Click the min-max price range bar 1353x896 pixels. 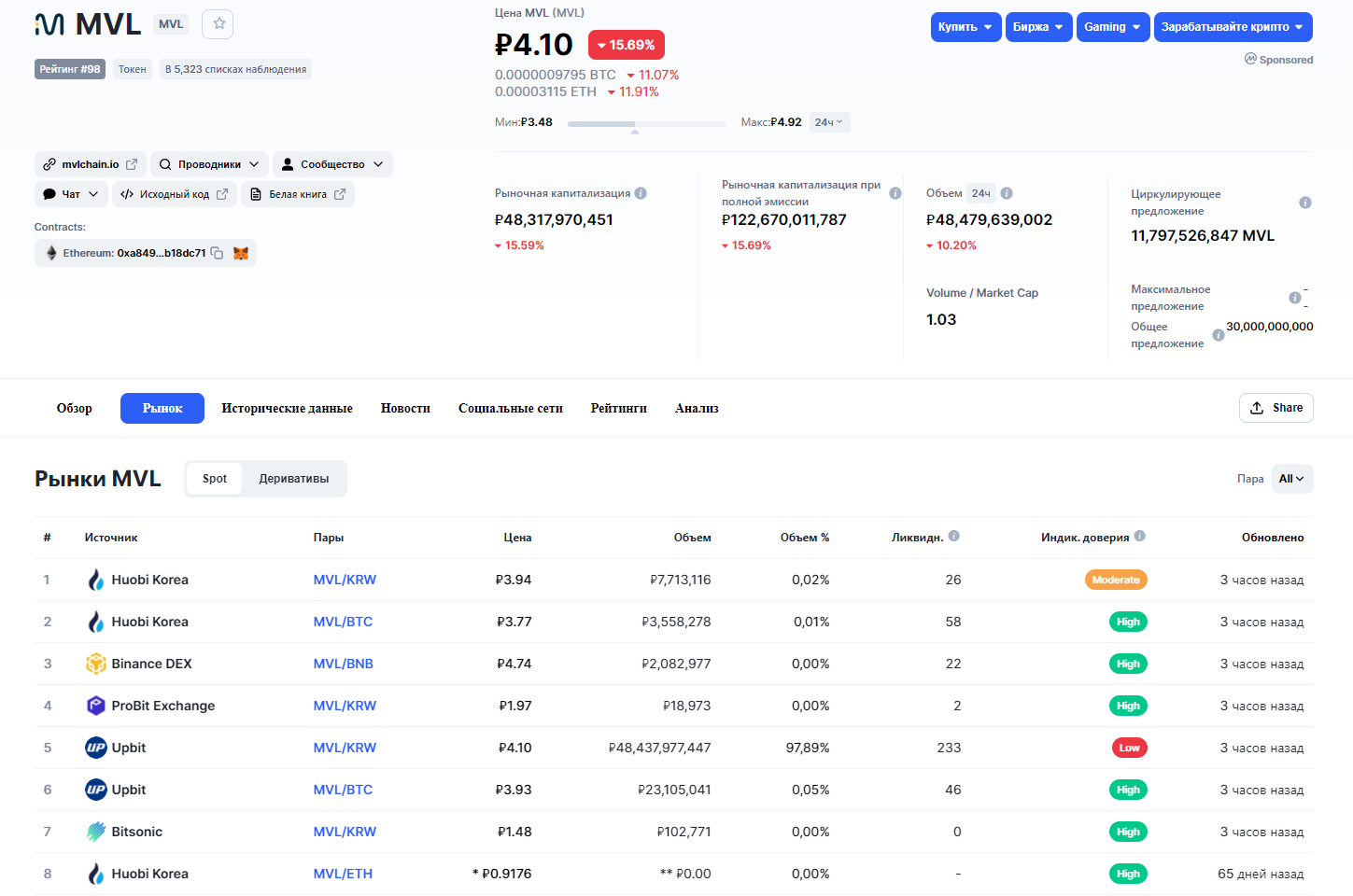point(646,123)
